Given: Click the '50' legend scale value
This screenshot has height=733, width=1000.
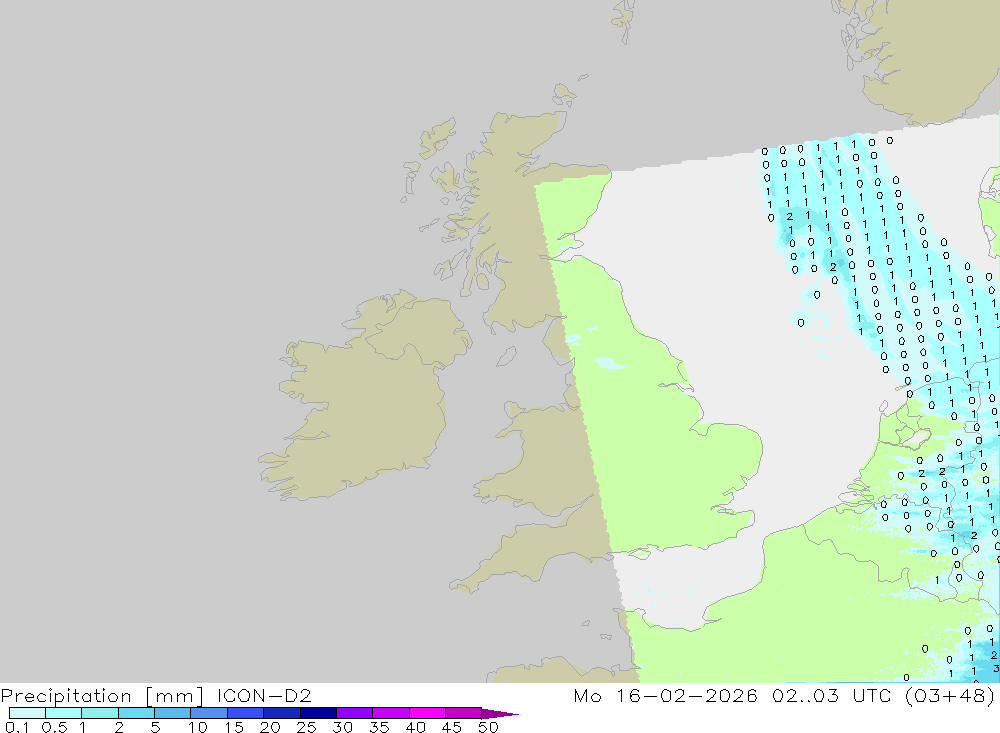Looking at the screenshot, I should click(x=488, y=727).
